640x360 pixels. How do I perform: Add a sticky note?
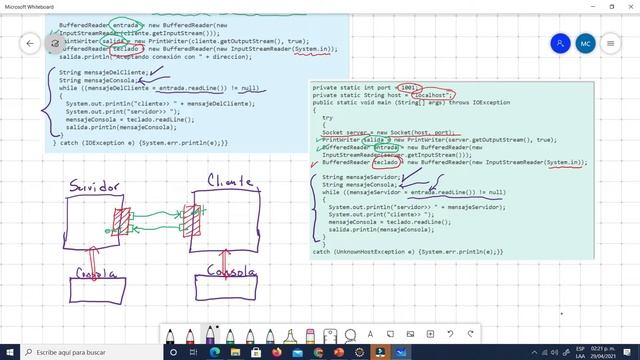coord(390,334)
